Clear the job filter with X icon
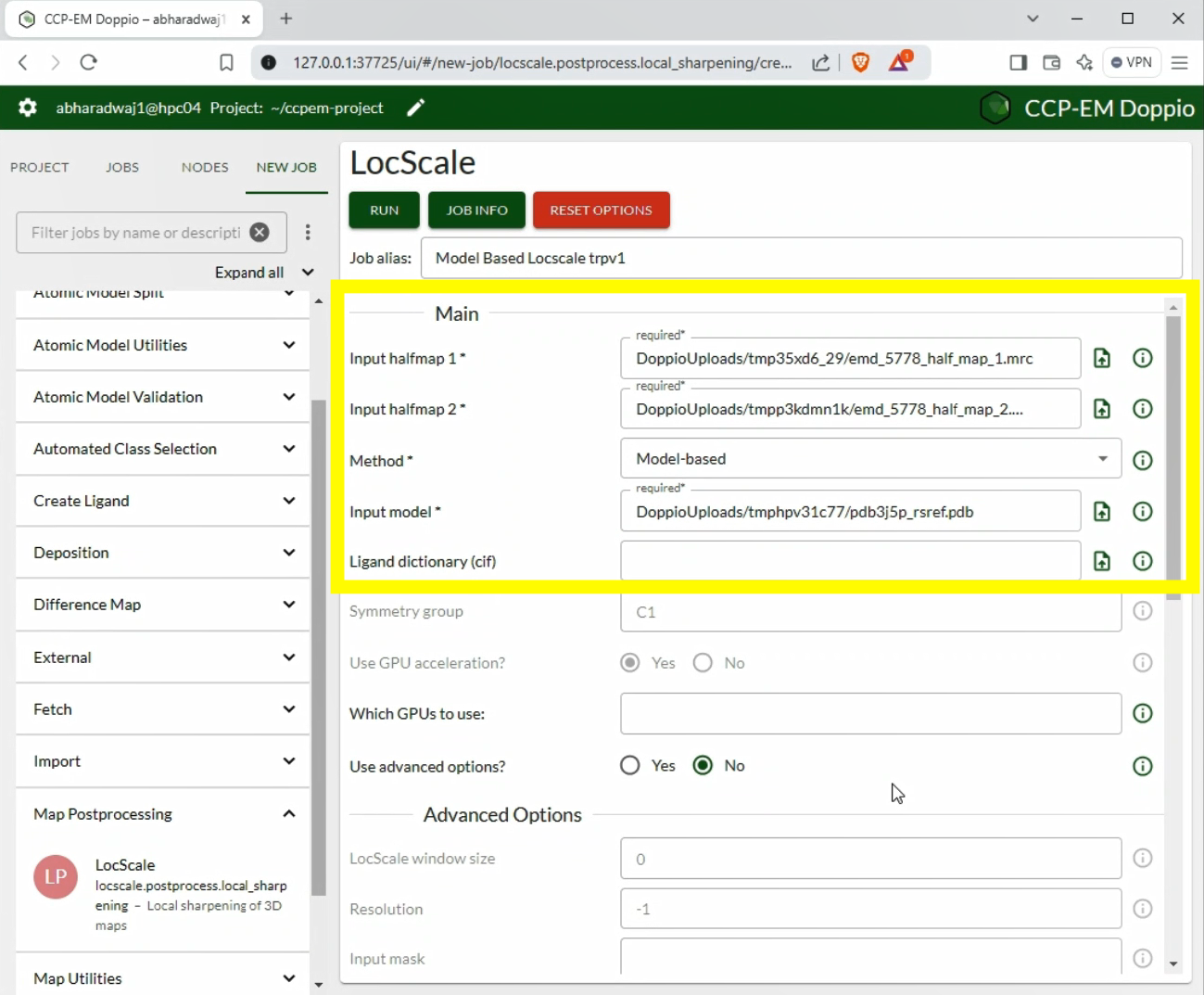The width and height of the screenshot is (1204, 995). click(x=260, y=233)
